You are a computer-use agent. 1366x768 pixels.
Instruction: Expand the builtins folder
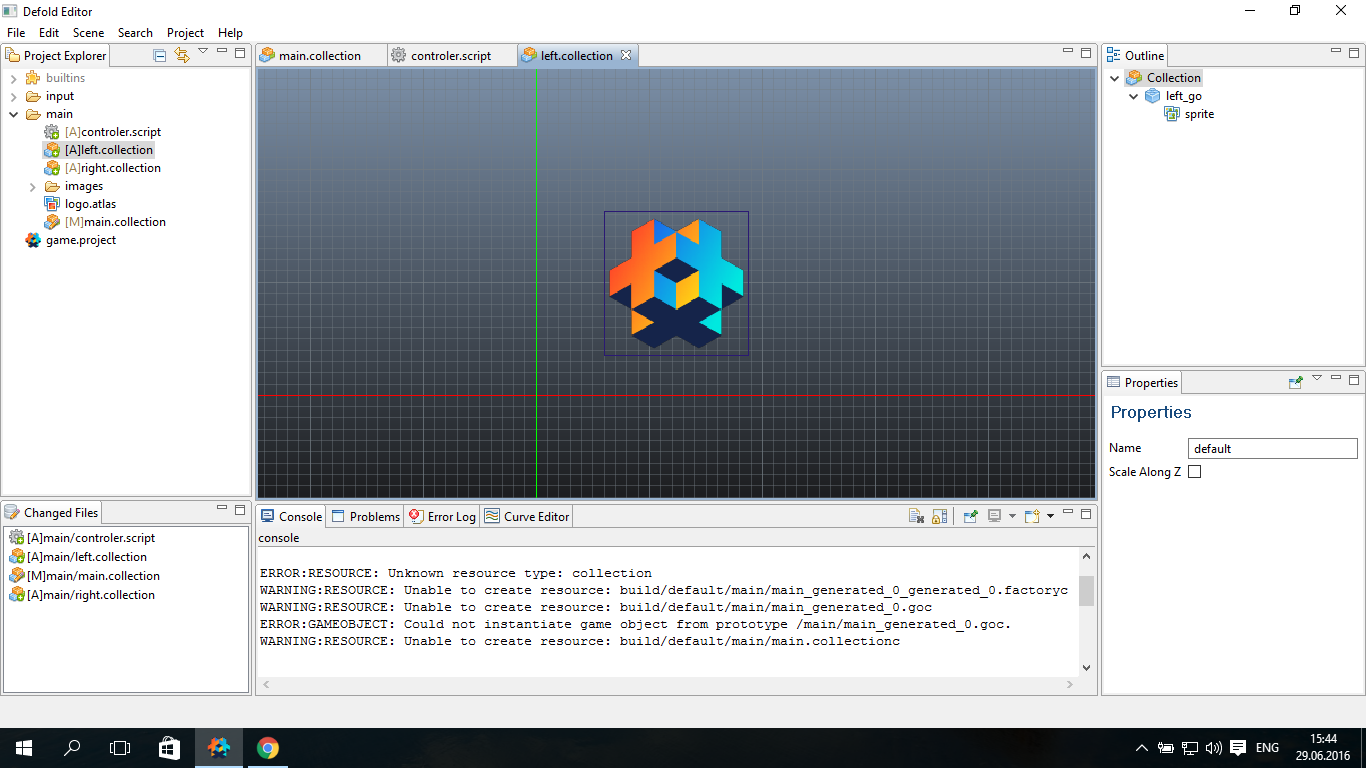[x=13, y=78]
